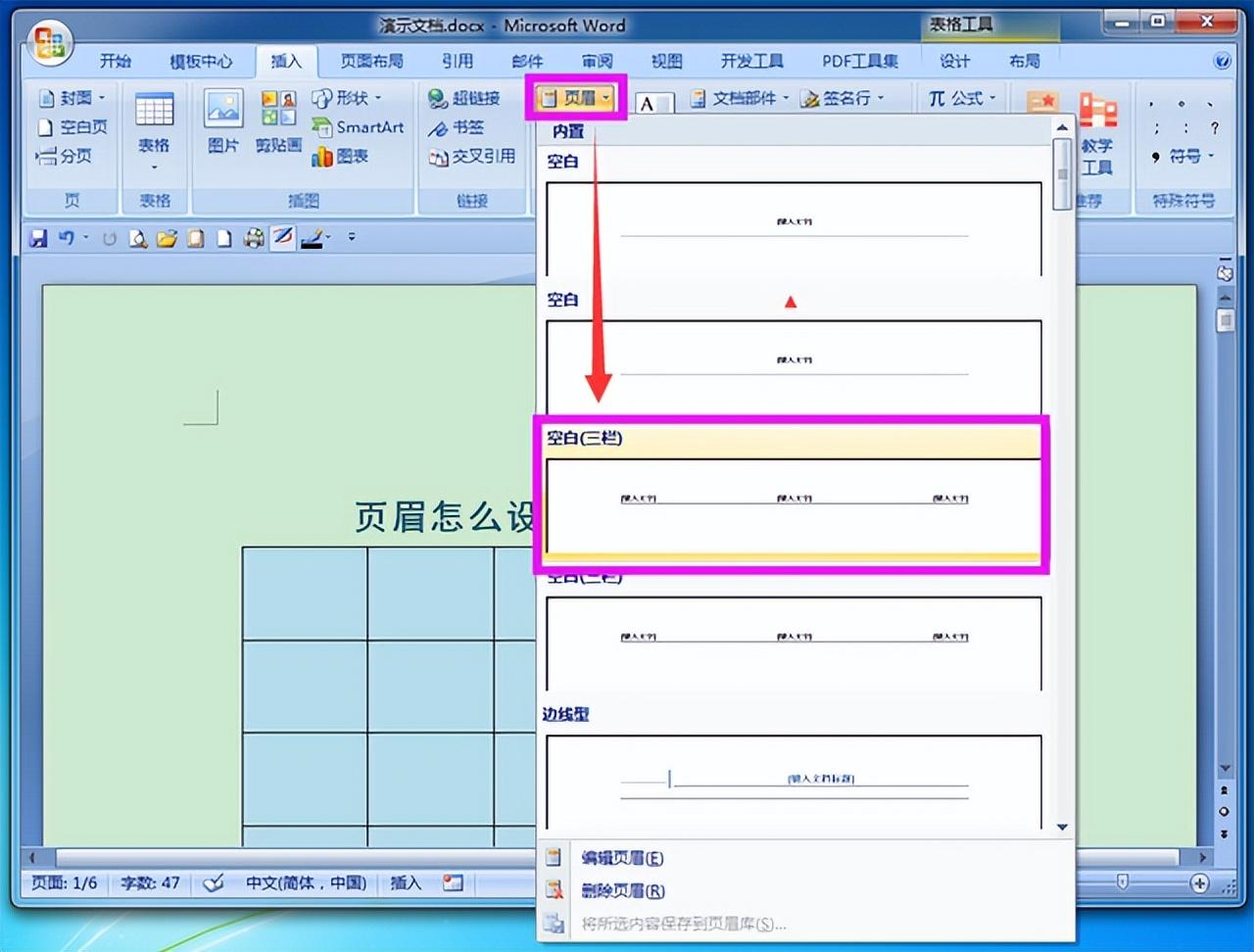Click the page count 页面: 1/6 indicator

(x=65, y=882)
